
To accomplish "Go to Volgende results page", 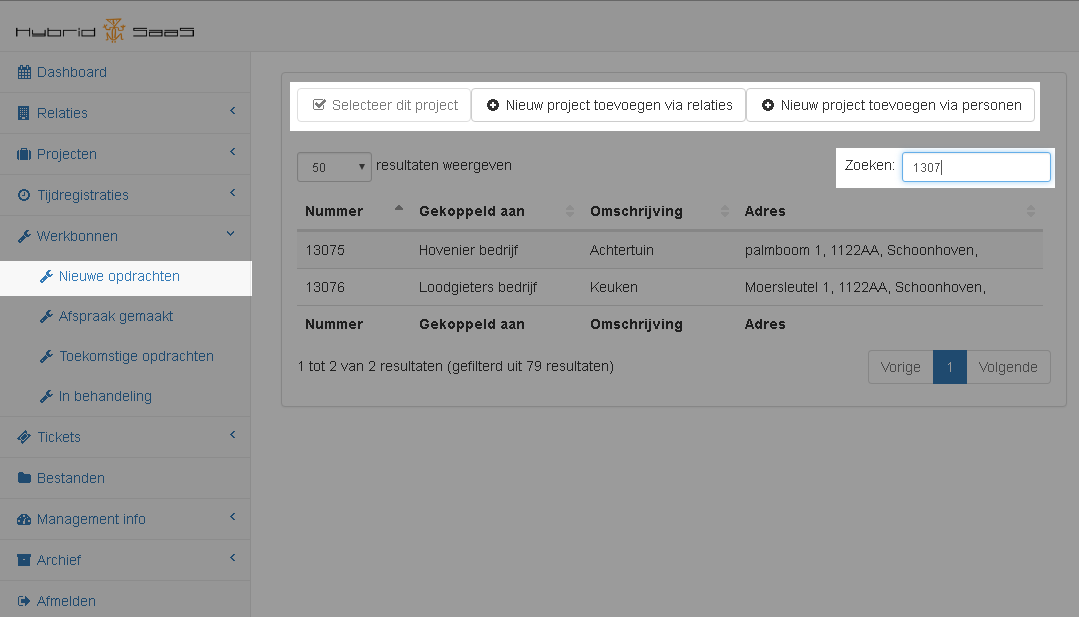I will point(1008,367).
